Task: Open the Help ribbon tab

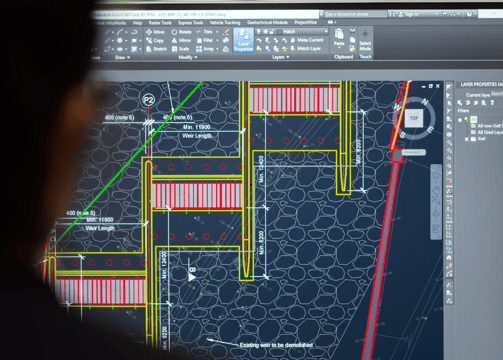Action: 137,23
